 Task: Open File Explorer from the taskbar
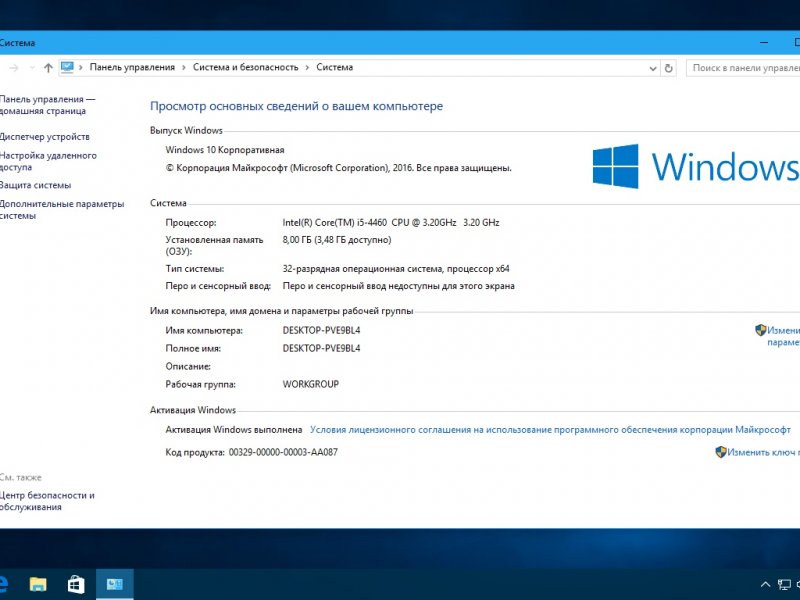(x=38, y=584)
